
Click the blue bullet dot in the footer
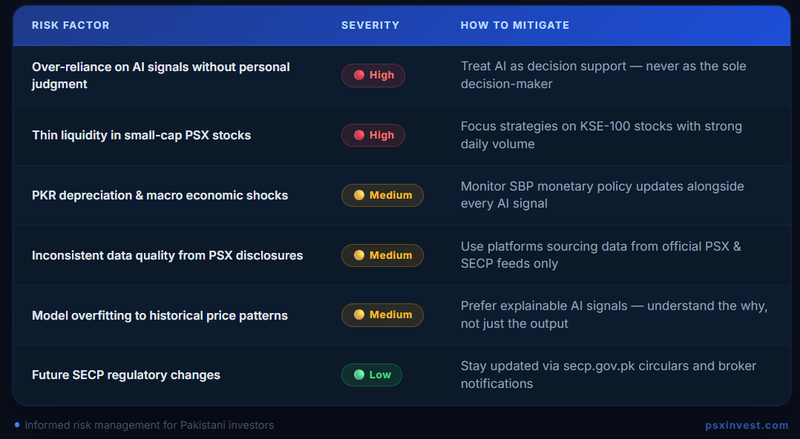tap(17, 425)
